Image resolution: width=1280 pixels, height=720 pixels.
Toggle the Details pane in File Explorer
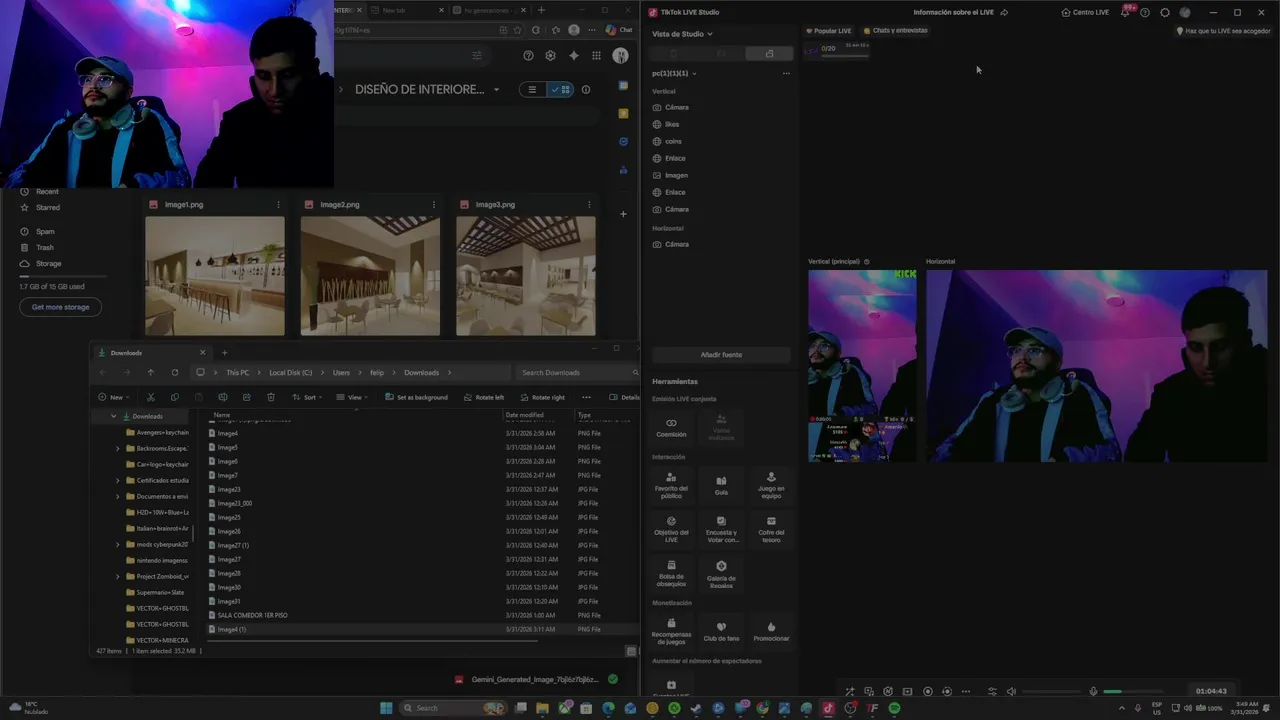[624, 397]
